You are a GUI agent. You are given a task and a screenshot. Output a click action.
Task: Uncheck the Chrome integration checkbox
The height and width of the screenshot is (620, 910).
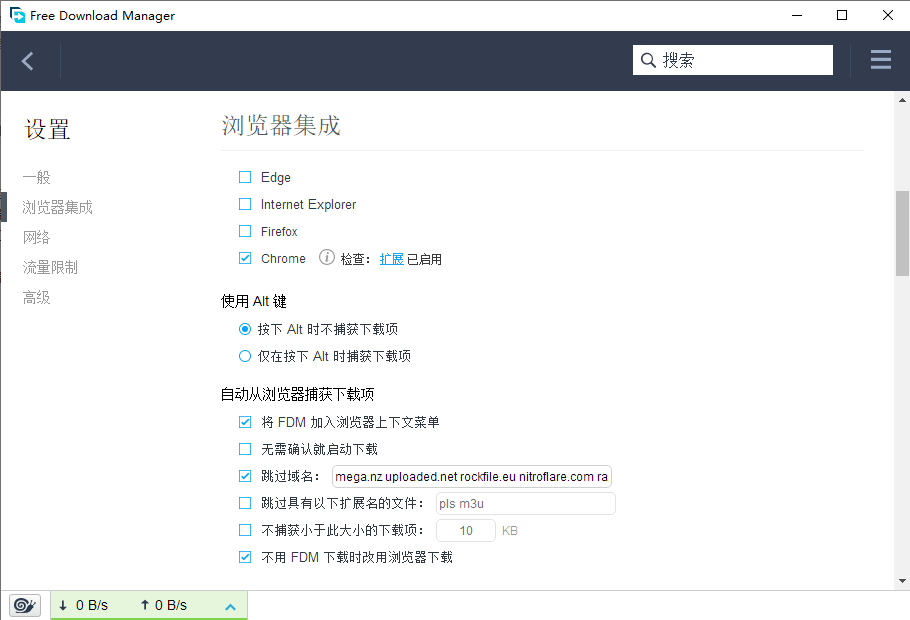(245, 258)
